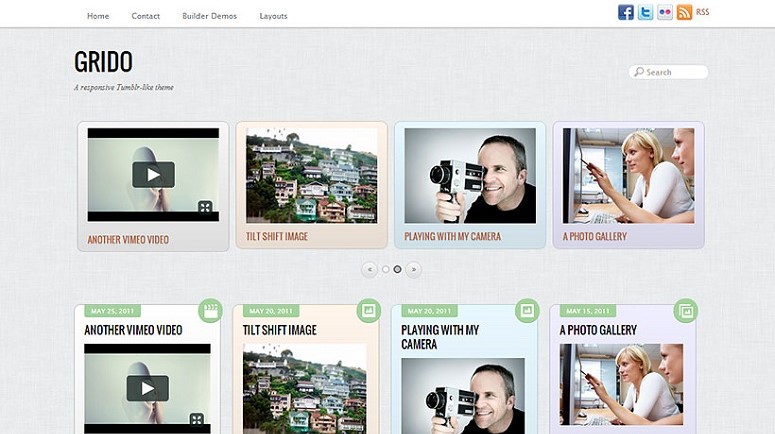
Task: Open the Contact menu item
Action: point(145,16)
